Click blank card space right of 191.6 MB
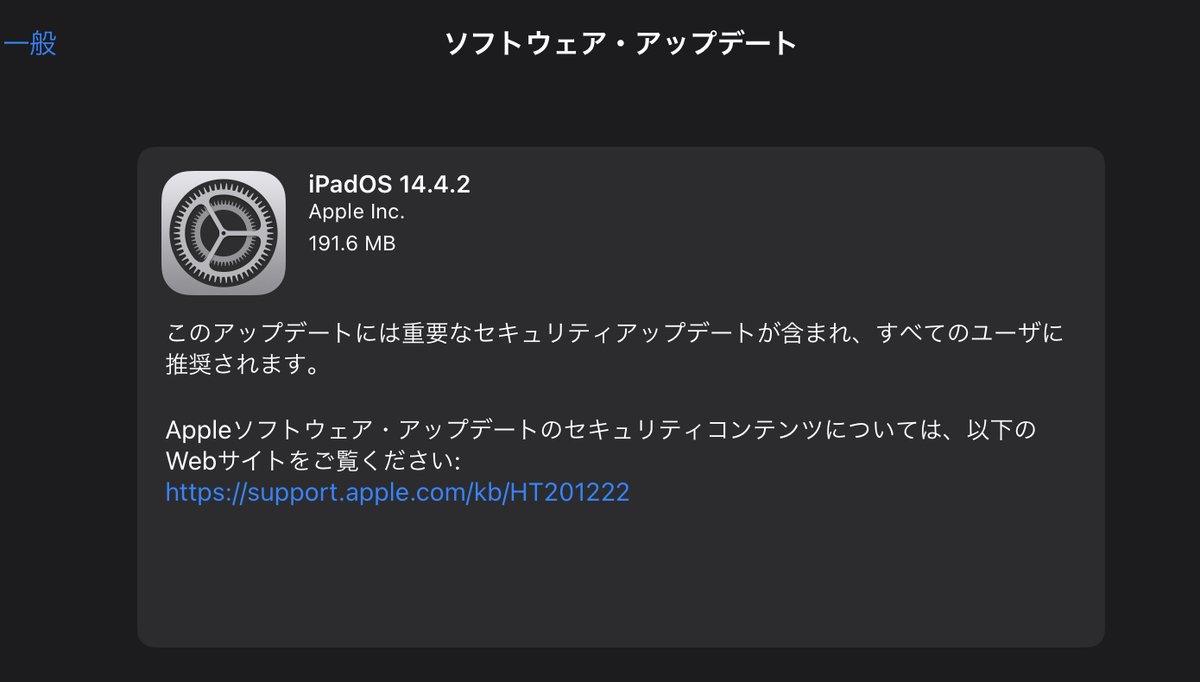This screenshot has height=682, width=1200. click(750, 243)
